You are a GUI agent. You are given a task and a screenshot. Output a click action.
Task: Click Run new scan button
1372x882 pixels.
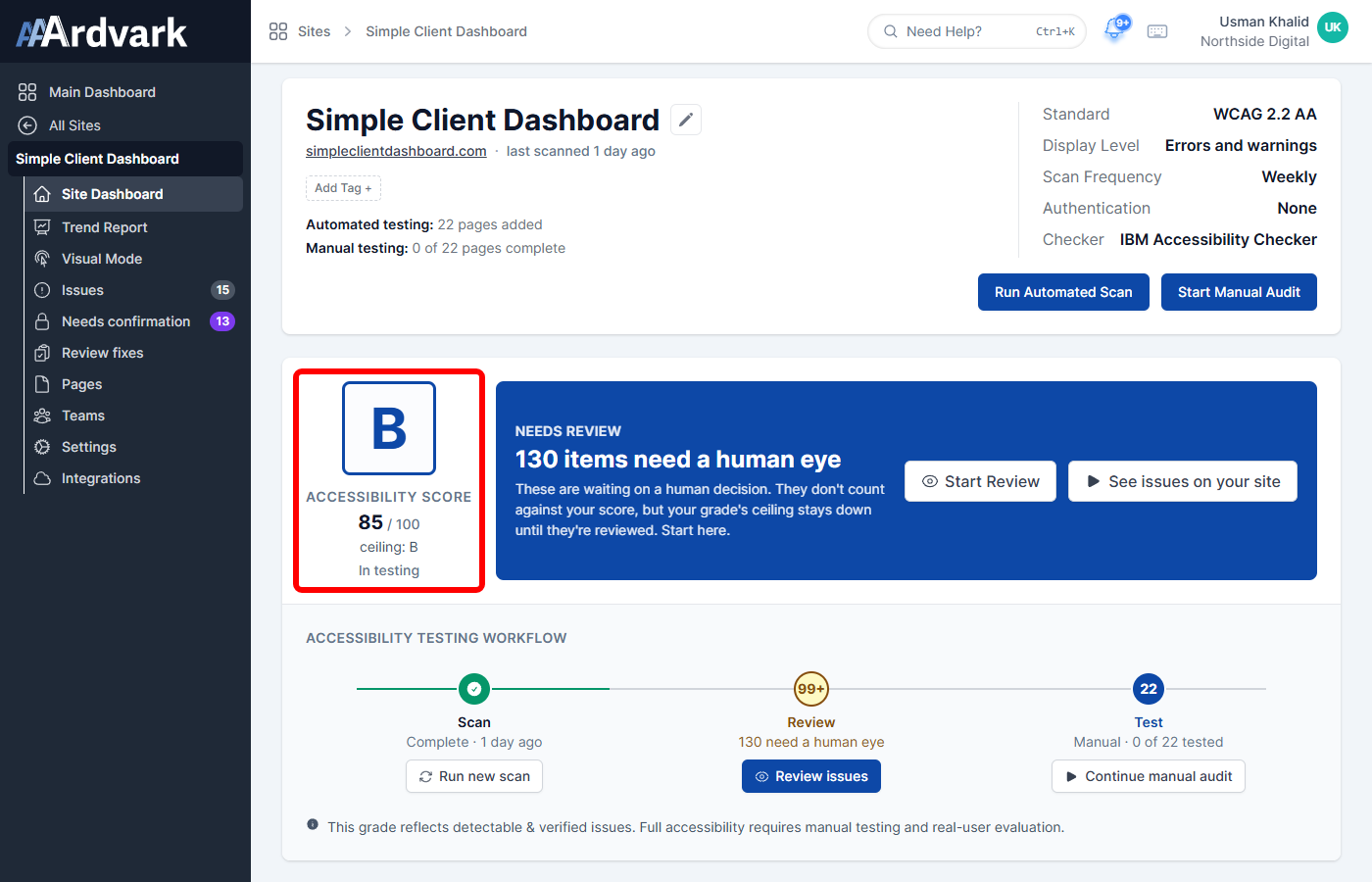[x=474, y=776]
